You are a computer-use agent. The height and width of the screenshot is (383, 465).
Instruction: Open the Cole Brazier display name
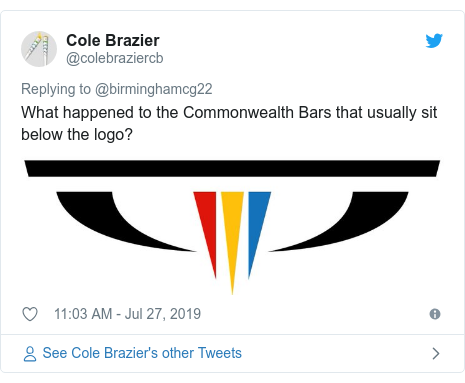(113, 40)
